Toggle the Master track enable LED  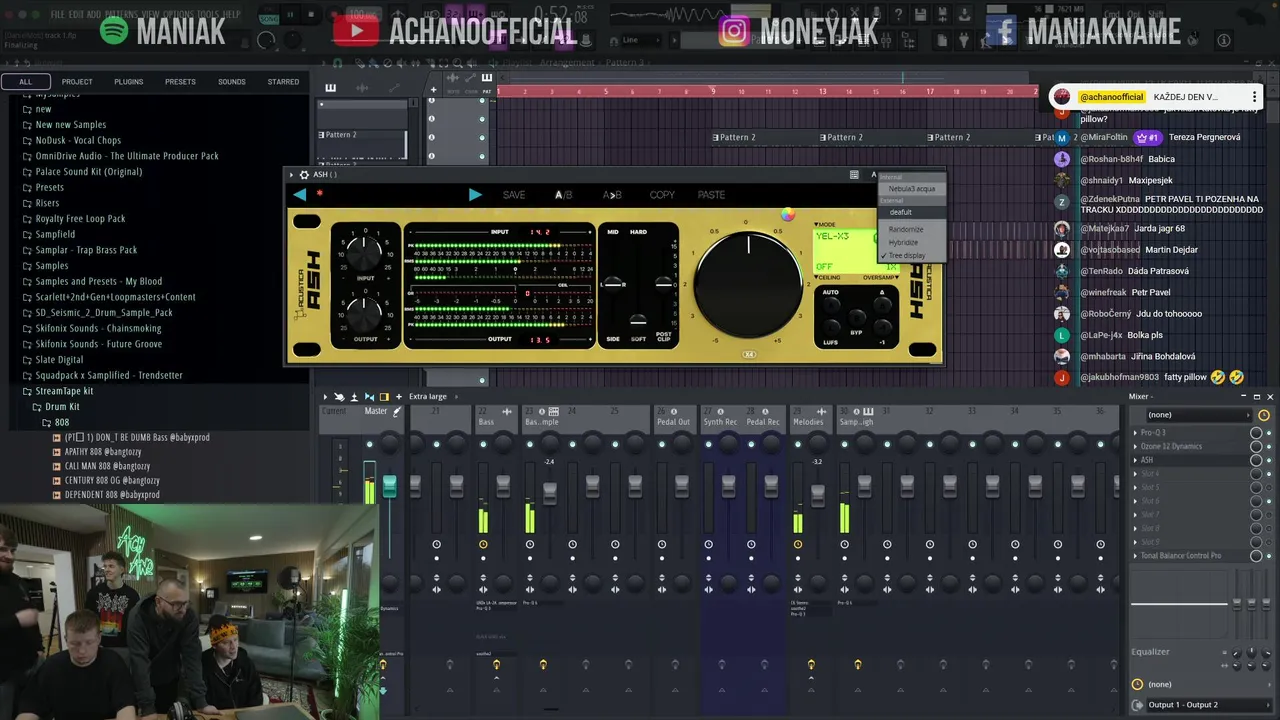point(369,444)
